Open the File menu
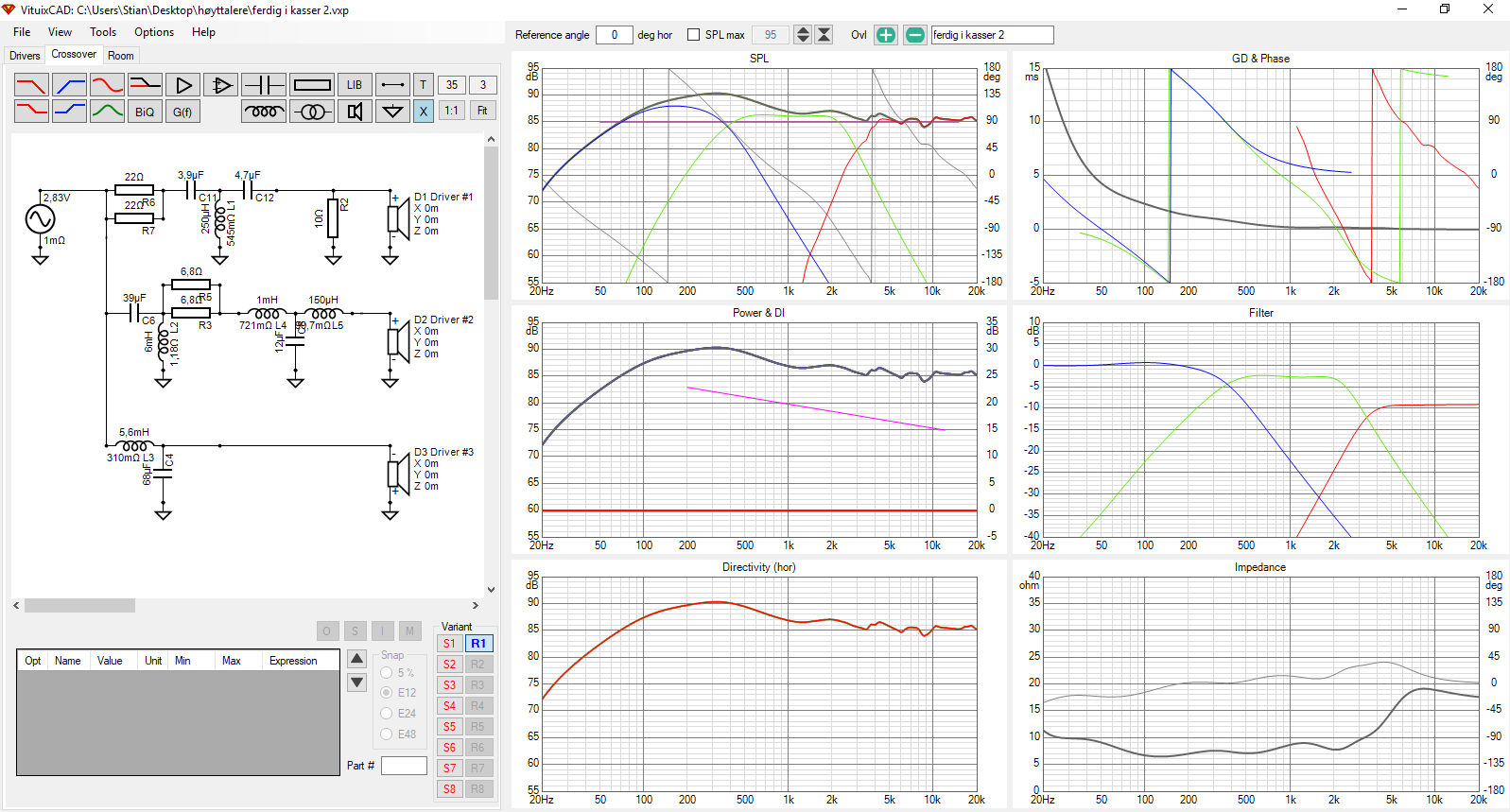 click(x=22, y=32)
